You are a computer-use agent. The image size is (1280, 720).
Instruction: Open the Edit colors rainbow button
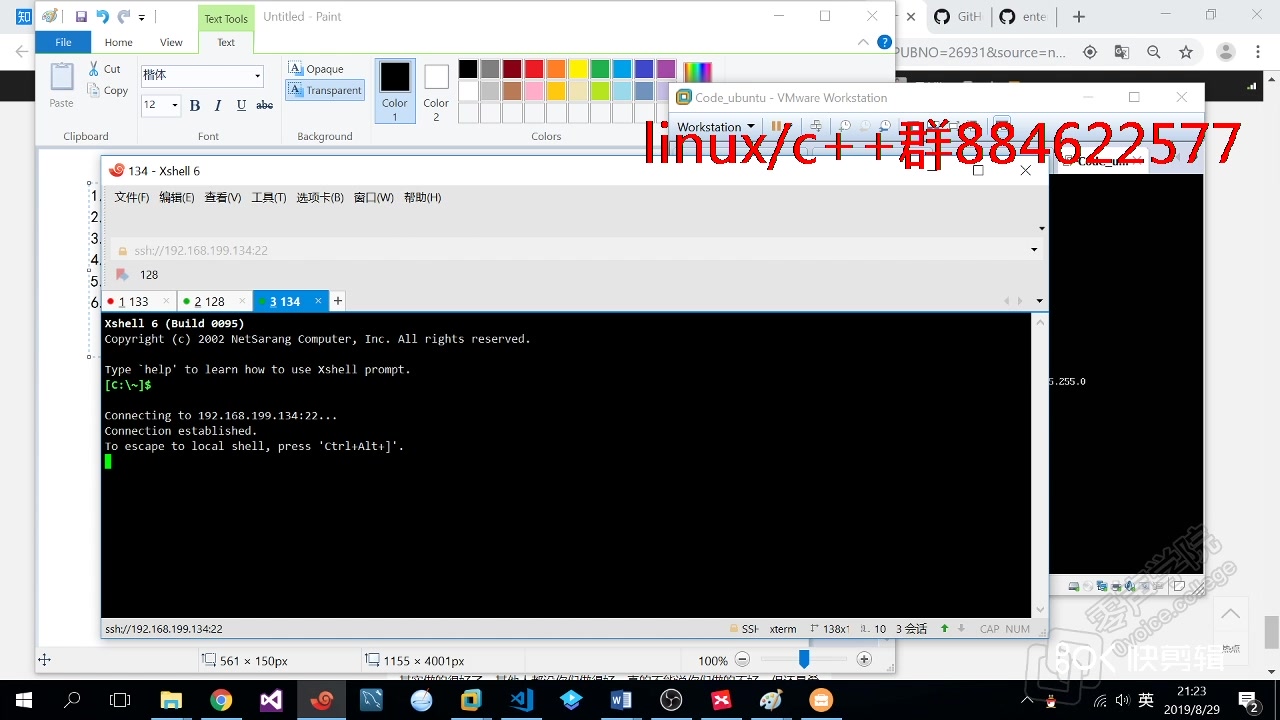point(698,71)
